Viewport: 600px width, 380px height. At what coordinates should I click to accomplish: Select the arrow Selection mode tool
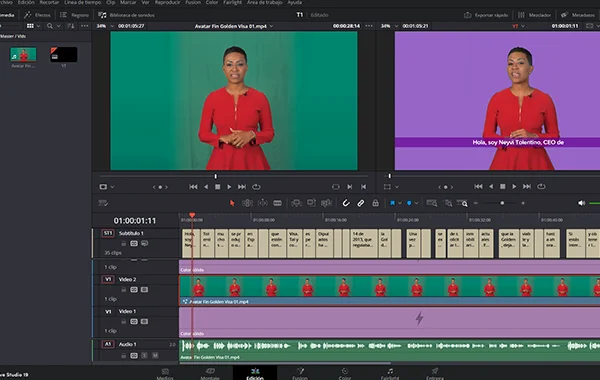[232, 203]
